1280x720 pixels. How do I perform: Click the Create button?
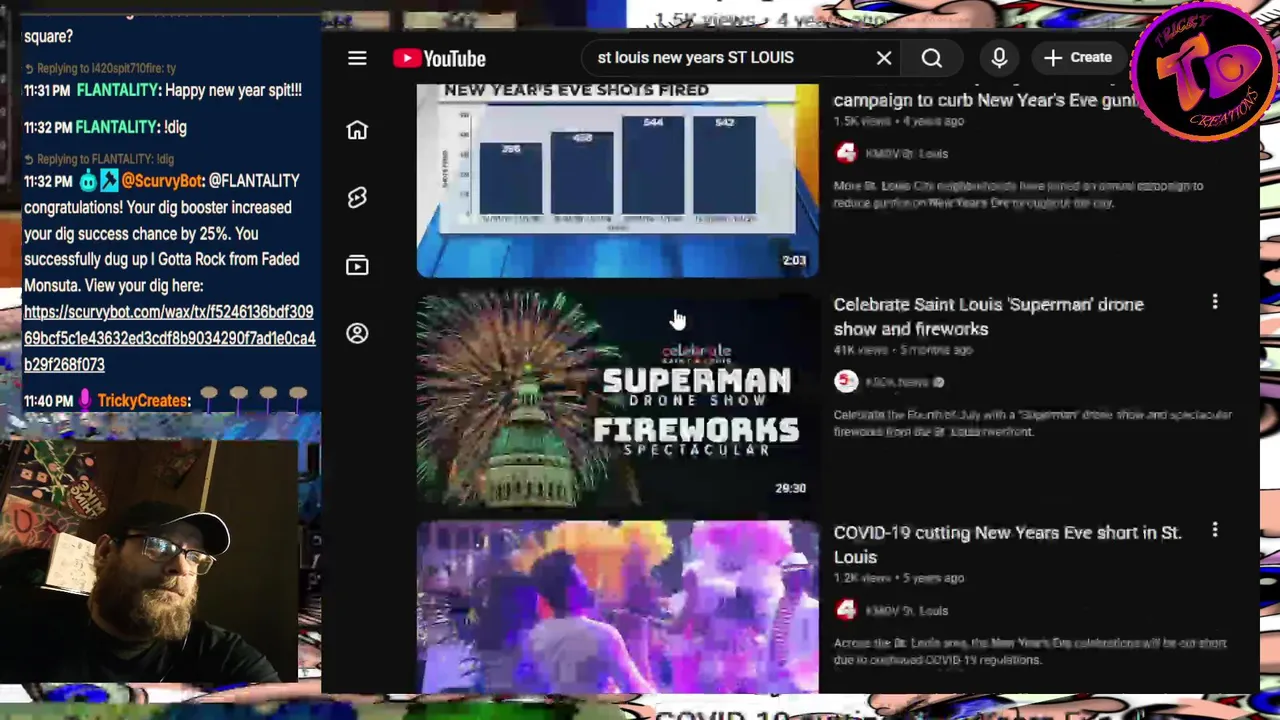1078,58
